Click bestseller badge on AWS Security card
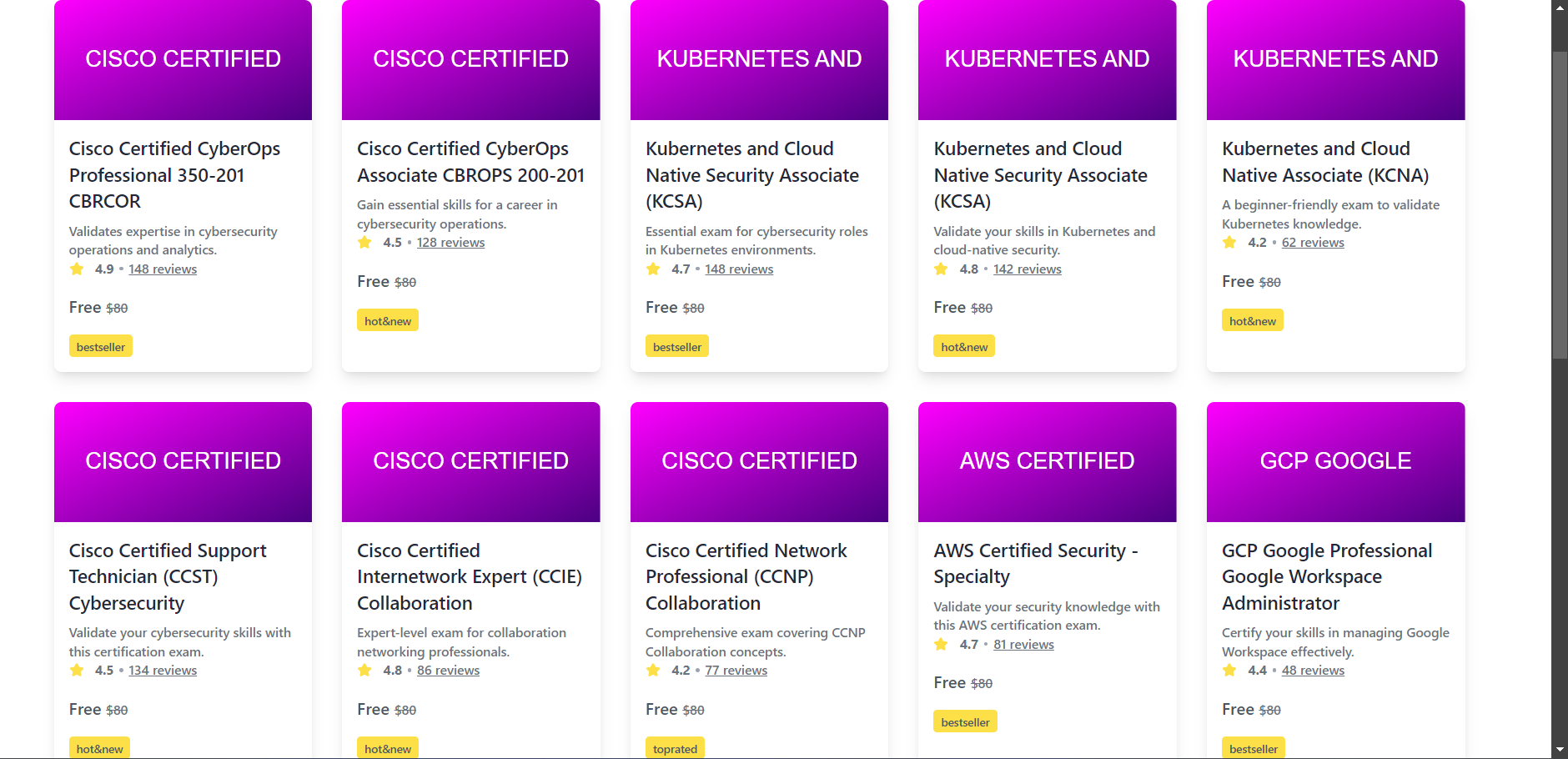 [965, 721]
